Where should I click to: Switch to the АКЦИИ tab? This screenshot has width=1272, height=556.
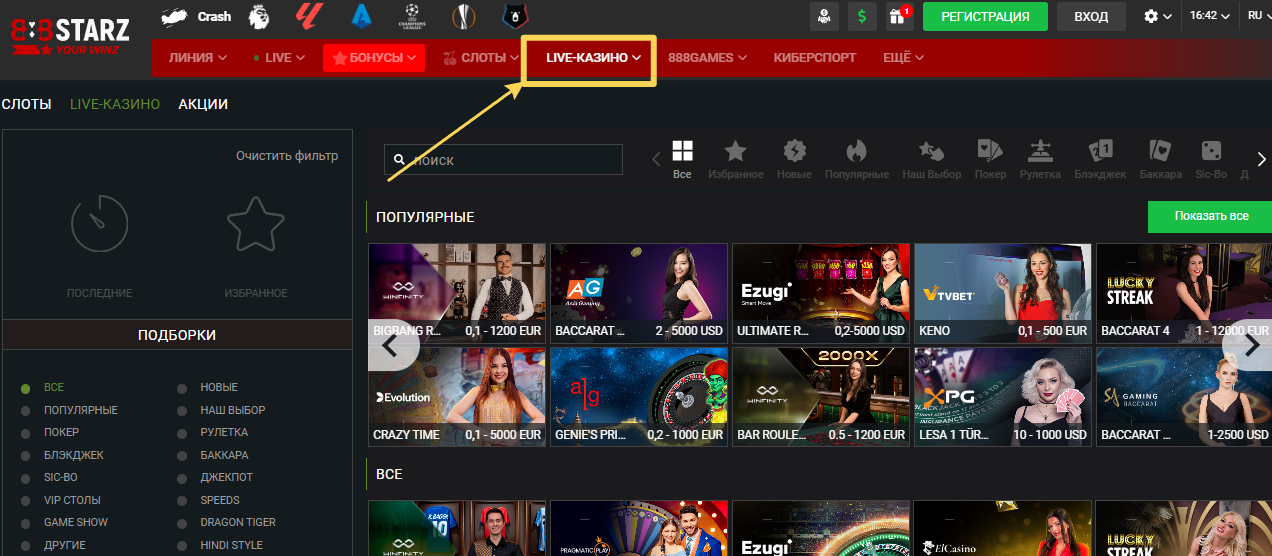coord(203,104)
